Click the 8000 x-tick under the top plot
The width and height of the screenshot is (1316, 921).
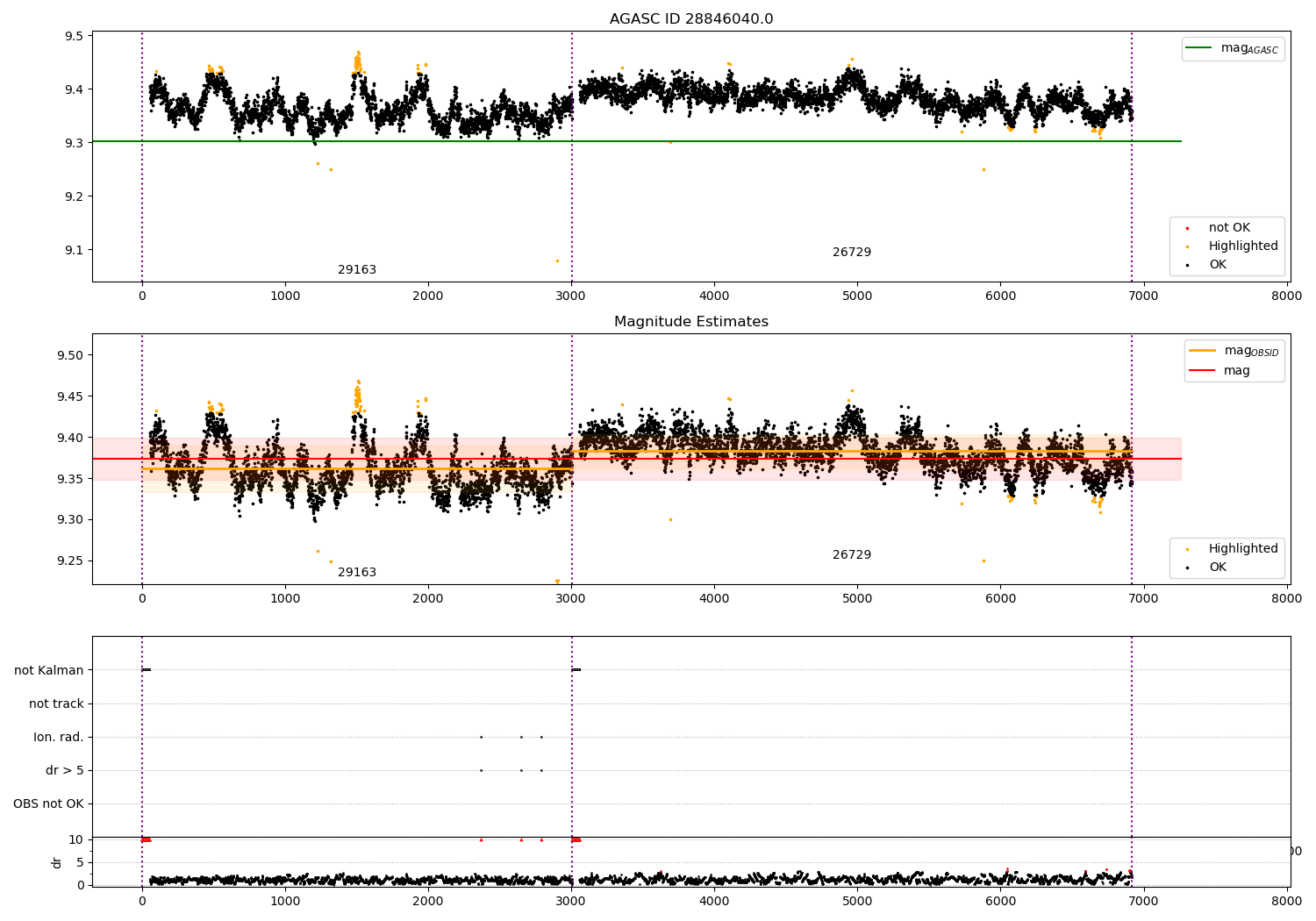tap(1287, 296)
